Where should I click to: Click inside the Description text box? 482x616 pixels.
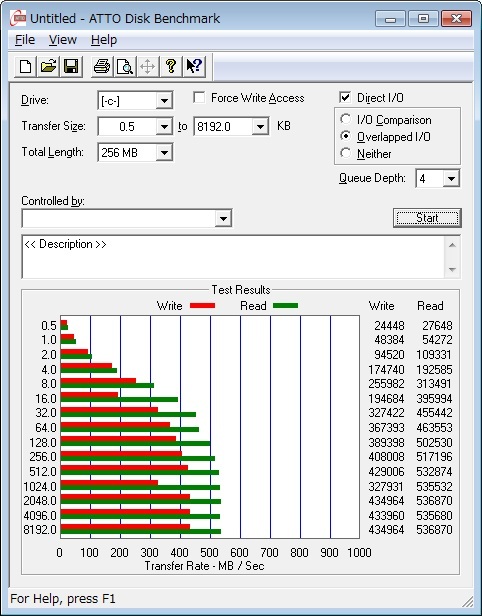234,257
